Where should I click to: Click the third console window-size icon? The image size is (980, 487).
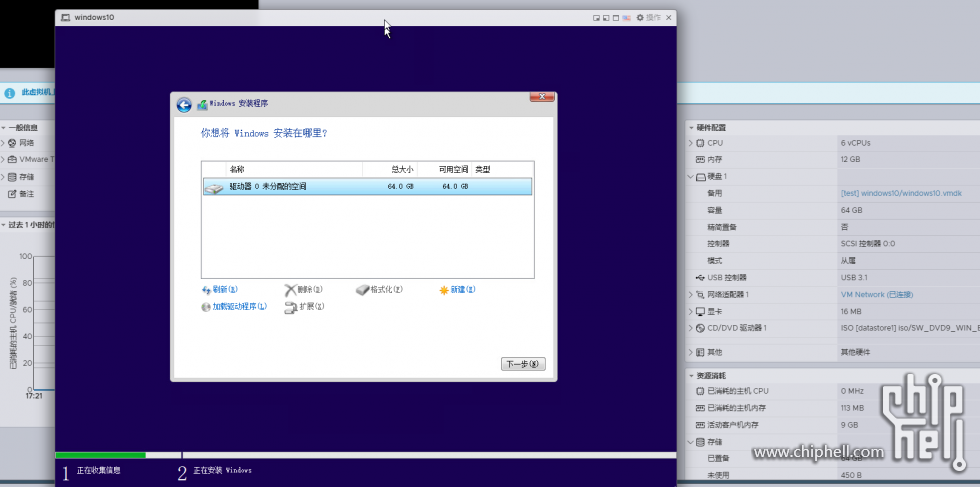click(x=616, y=18)
